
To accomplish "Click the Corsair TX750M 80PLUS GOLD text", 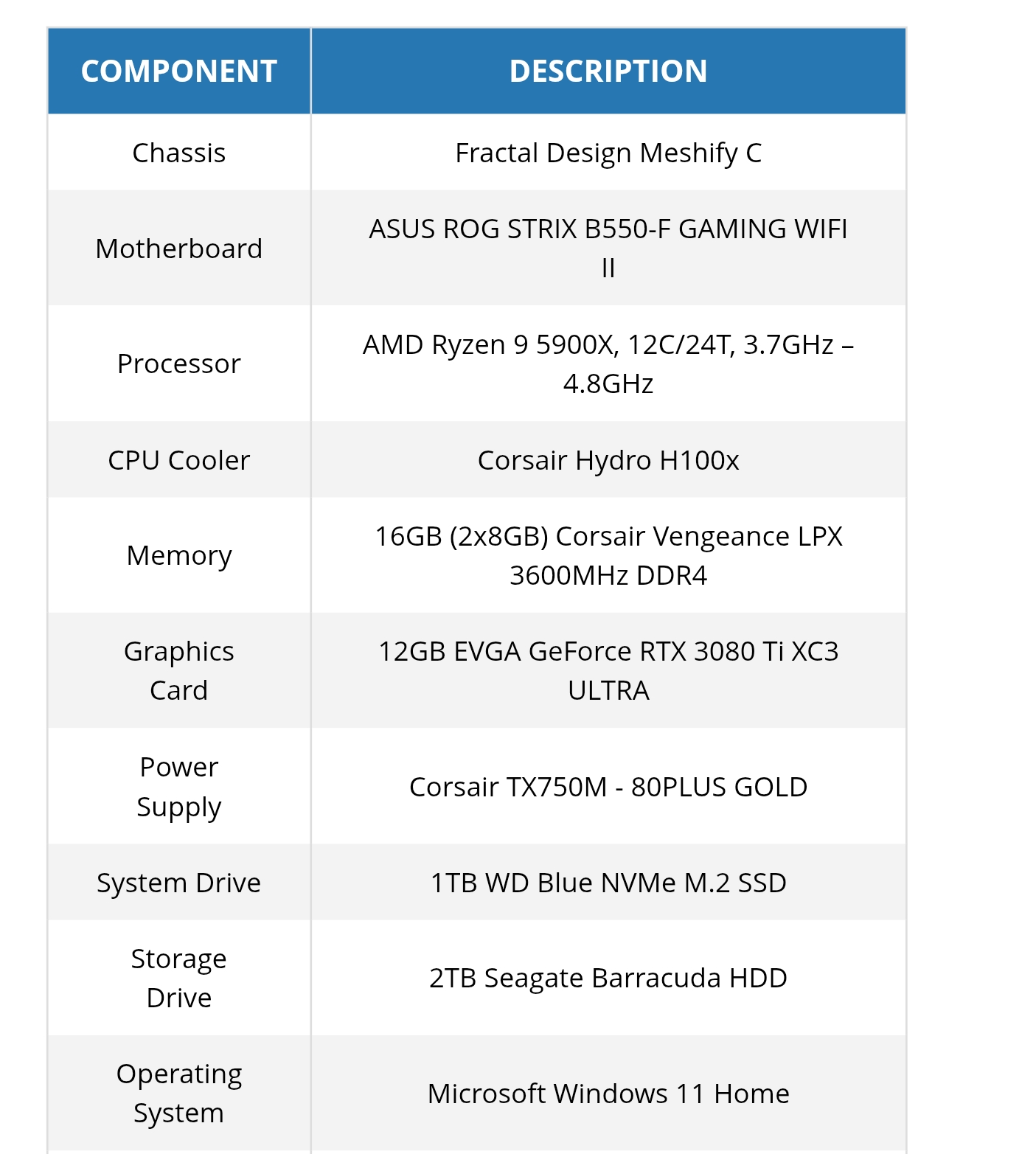I will 608,787.
